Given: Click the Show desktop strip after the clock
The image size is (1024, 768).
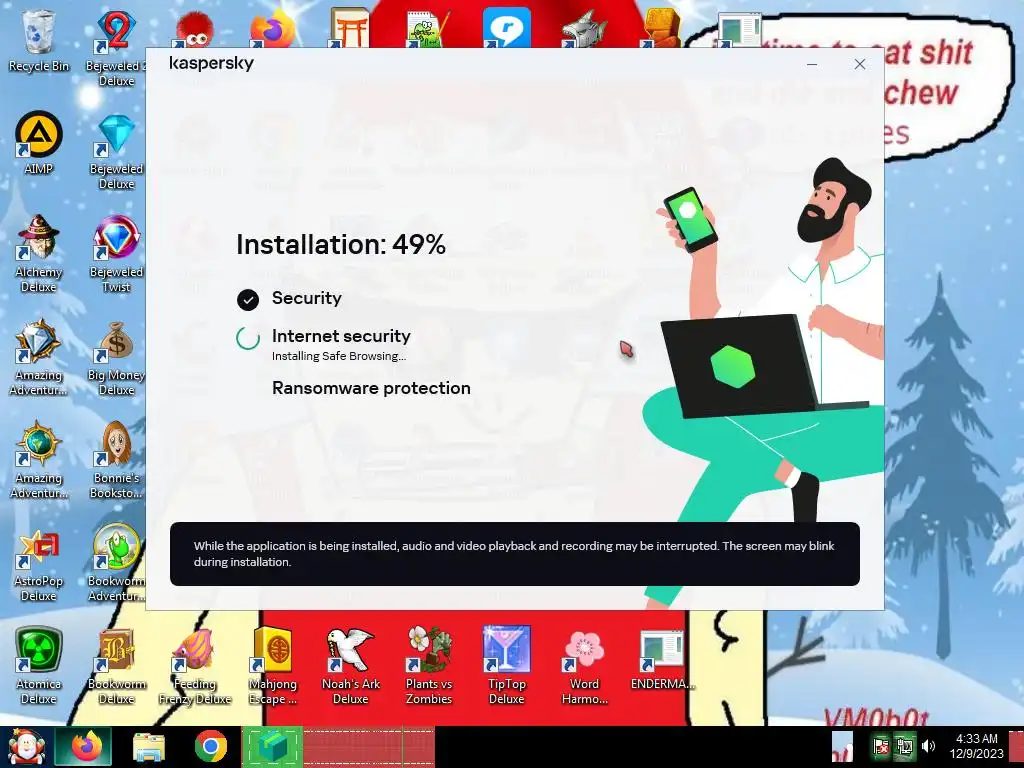Looking at the screenshot, I should pyautogui.click(x=1017, y=747).
